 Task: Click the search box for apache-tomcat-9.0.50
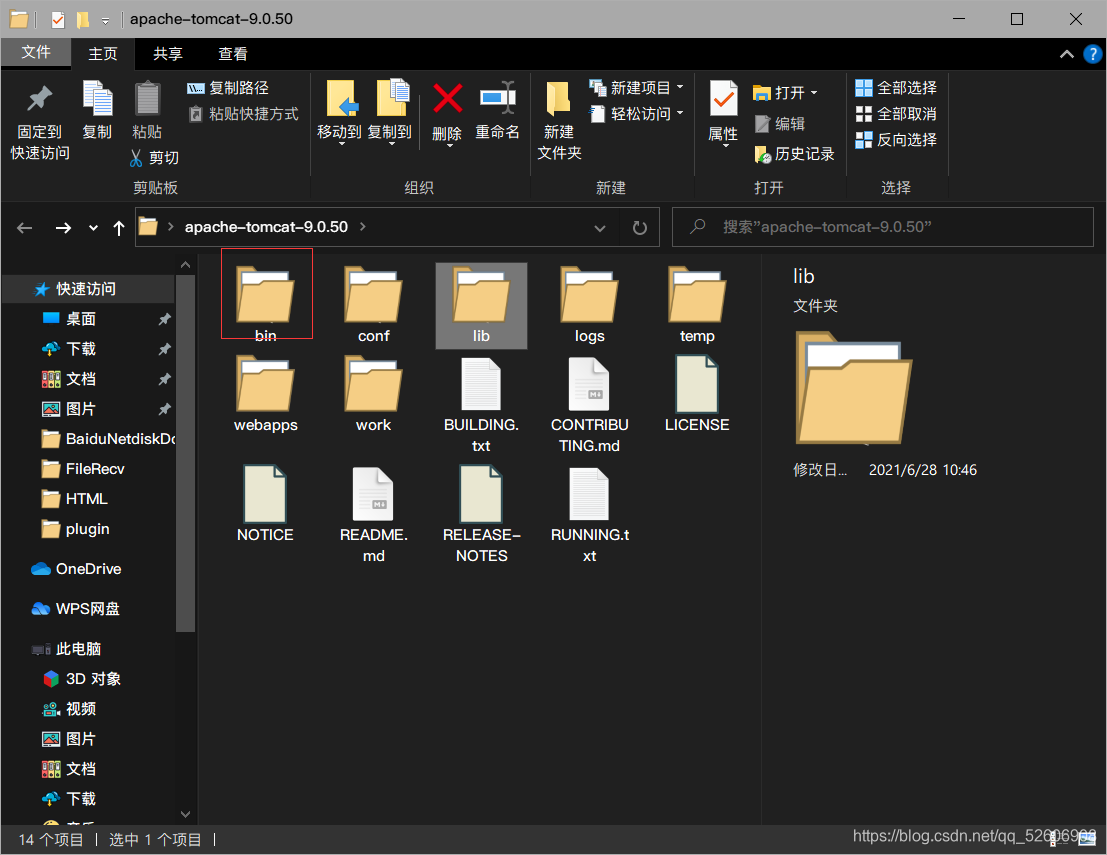click(882, 227)
